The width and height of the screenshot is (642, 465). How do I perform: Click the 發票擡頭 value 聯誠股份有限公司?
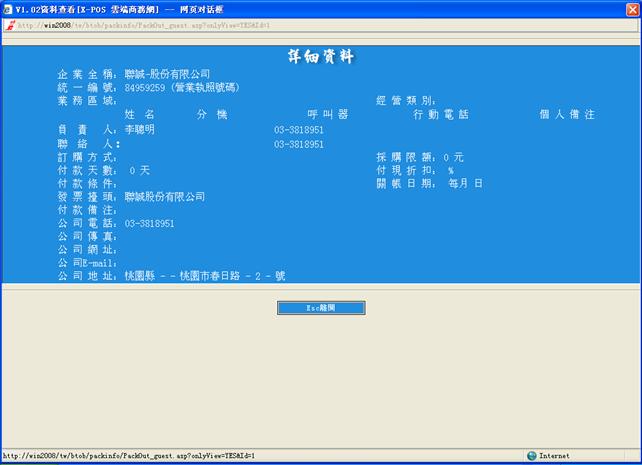[x=165, y=197]
